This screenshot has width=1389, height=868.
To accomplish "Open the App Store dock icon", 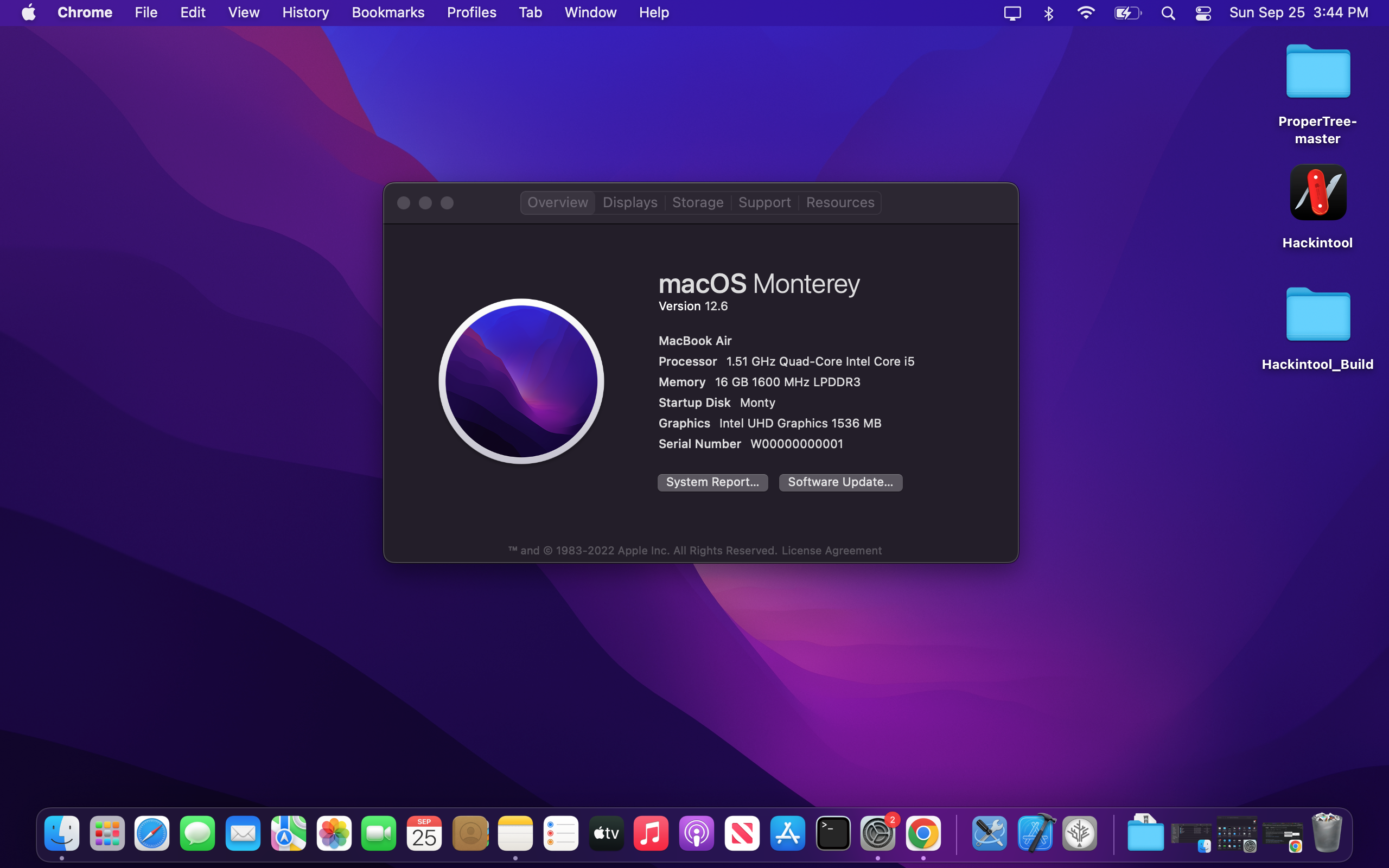I will (x=787, y=833).
